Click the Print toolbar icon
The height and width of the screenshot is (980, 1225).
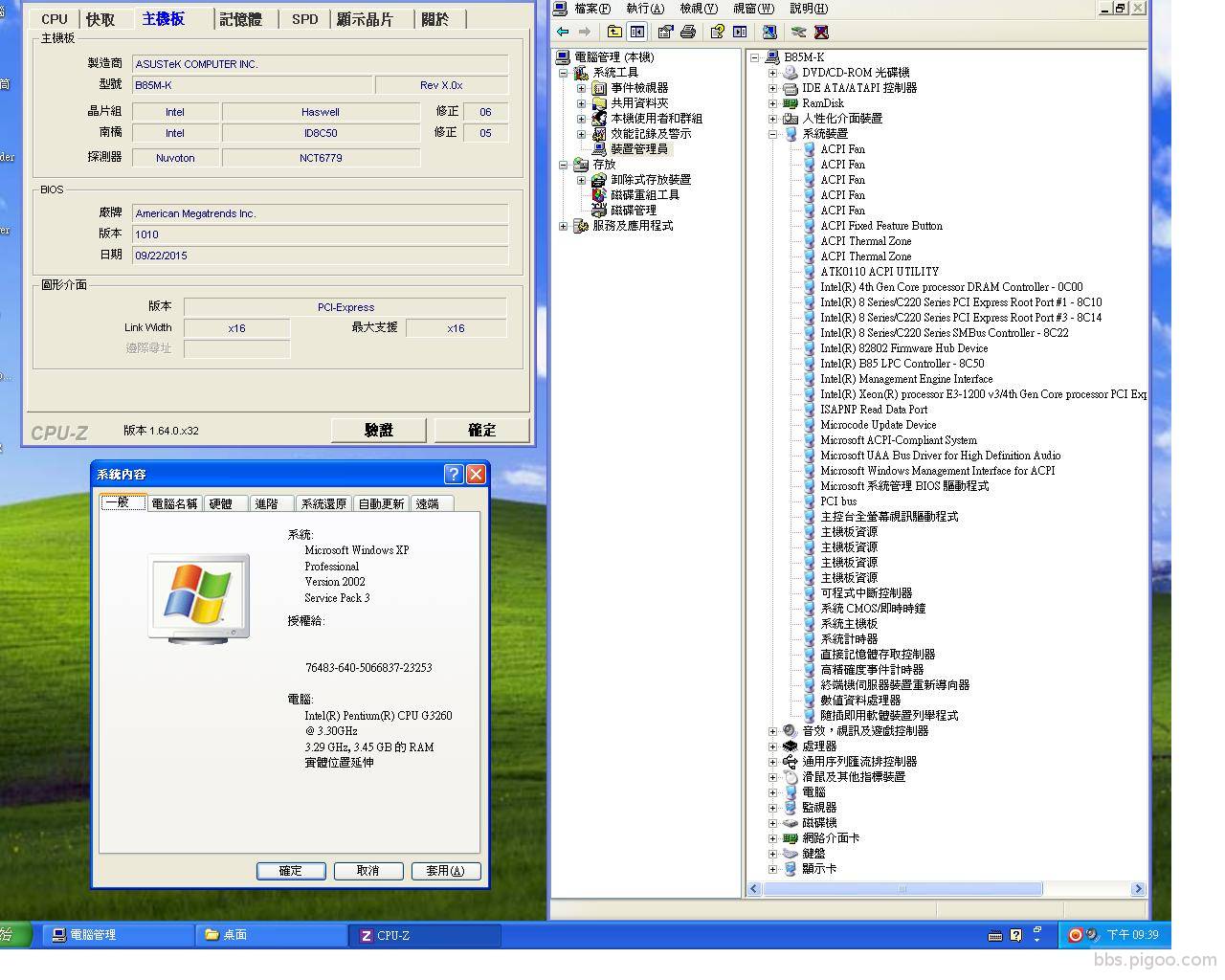pos(687,32)
